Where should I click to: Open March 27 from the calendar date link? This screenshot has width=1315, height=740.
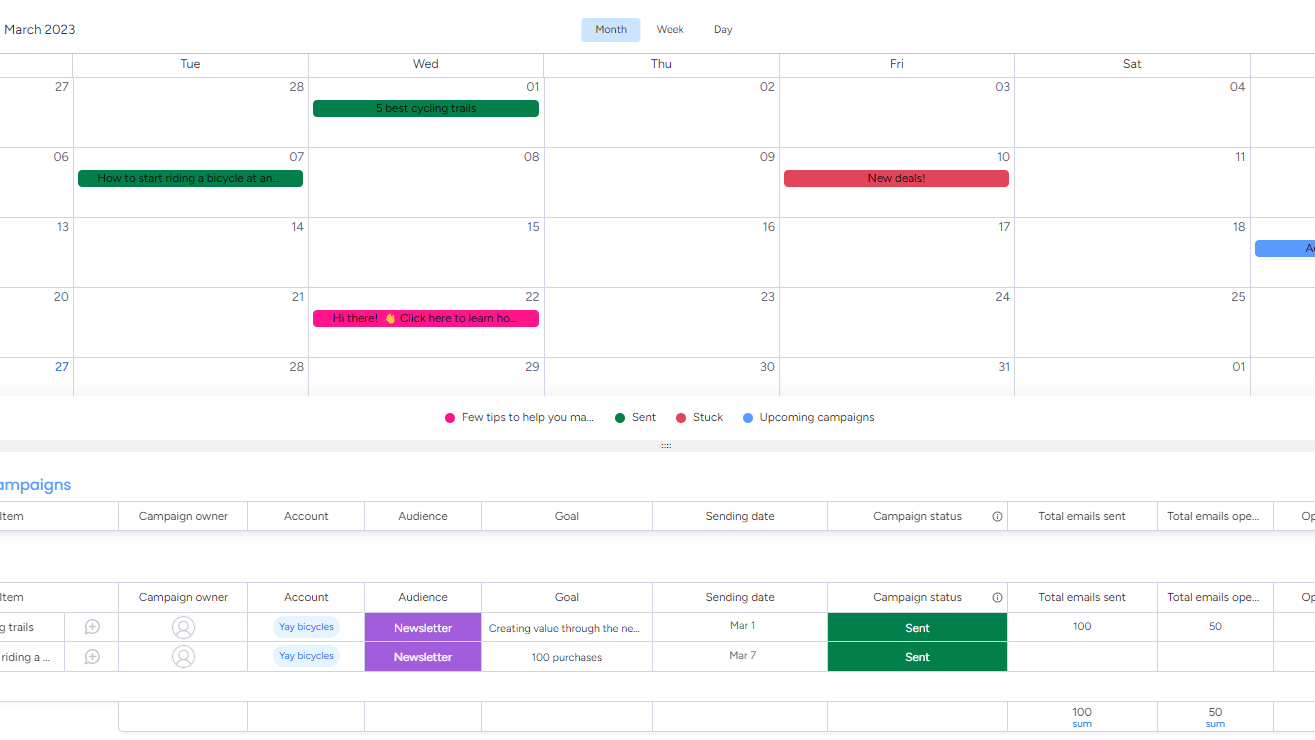coord(60,367)
